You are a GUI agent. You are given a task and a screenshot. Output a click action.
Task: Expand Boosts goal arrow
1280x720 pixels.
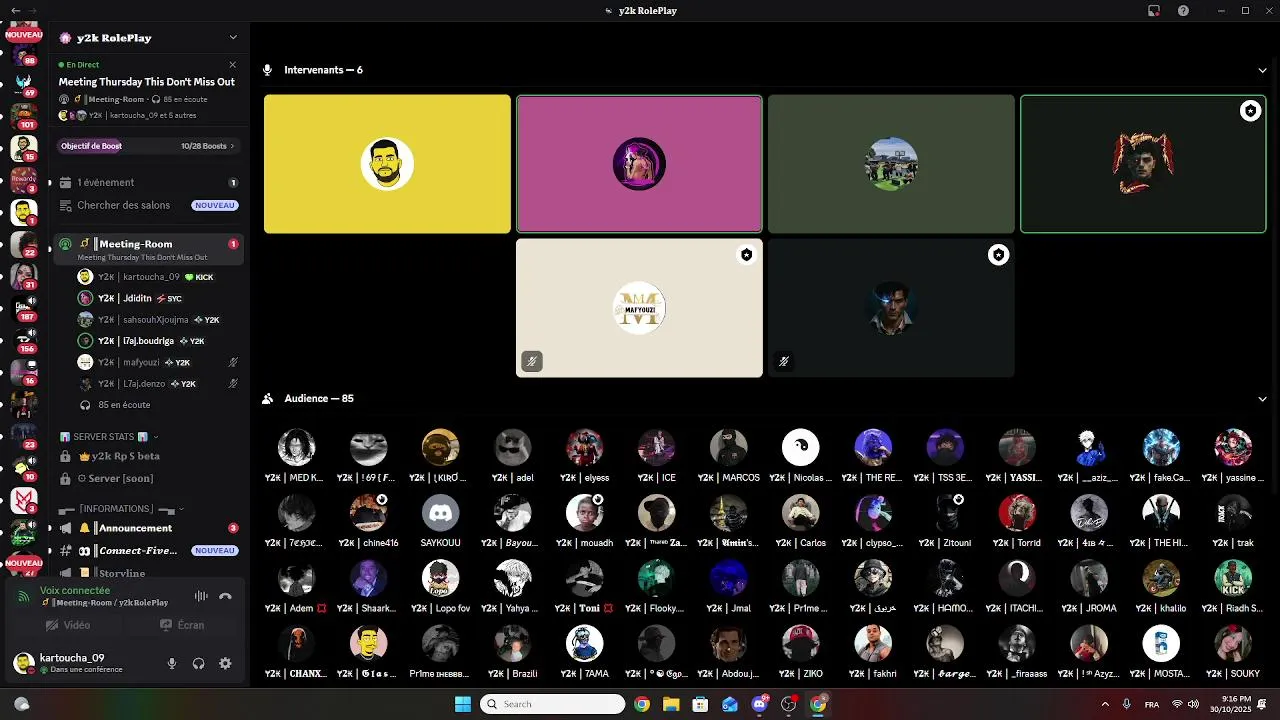tap(232, 146)
